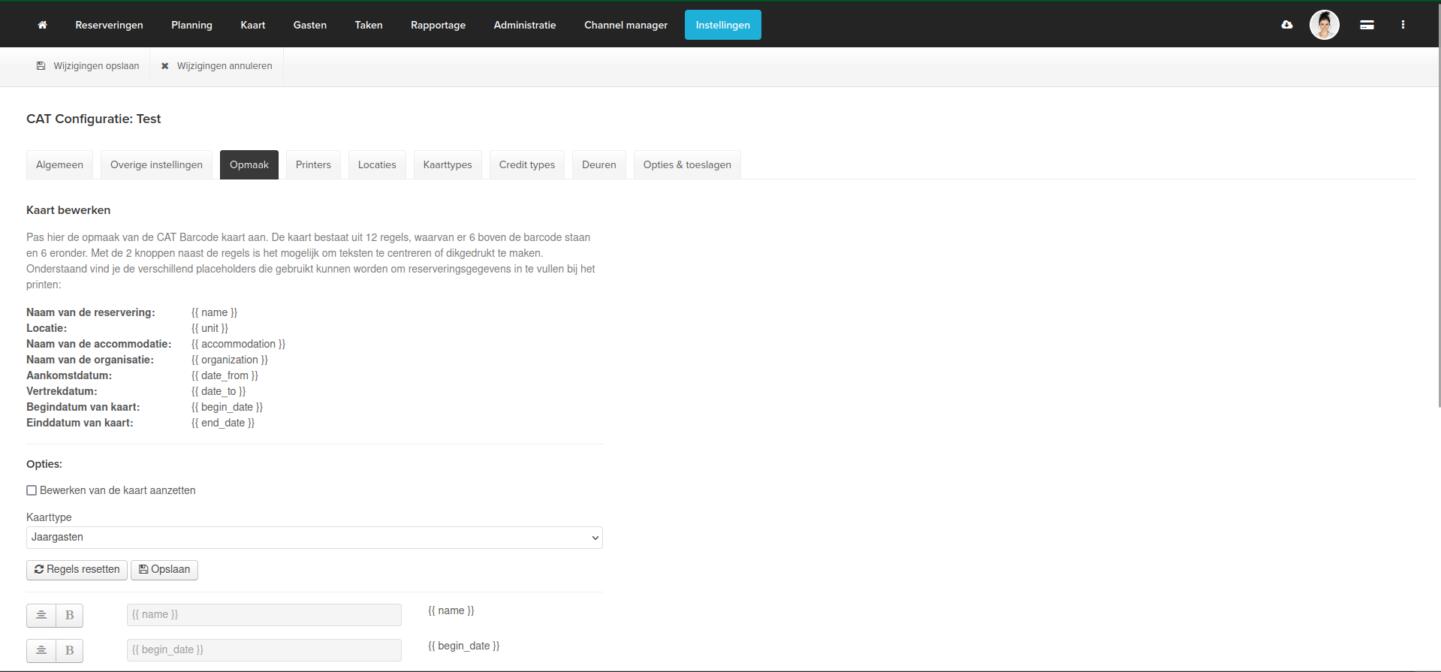Switch to the Kaarttypes tab
Viewport: 1441px width, 672px height.
click(447, 165)
